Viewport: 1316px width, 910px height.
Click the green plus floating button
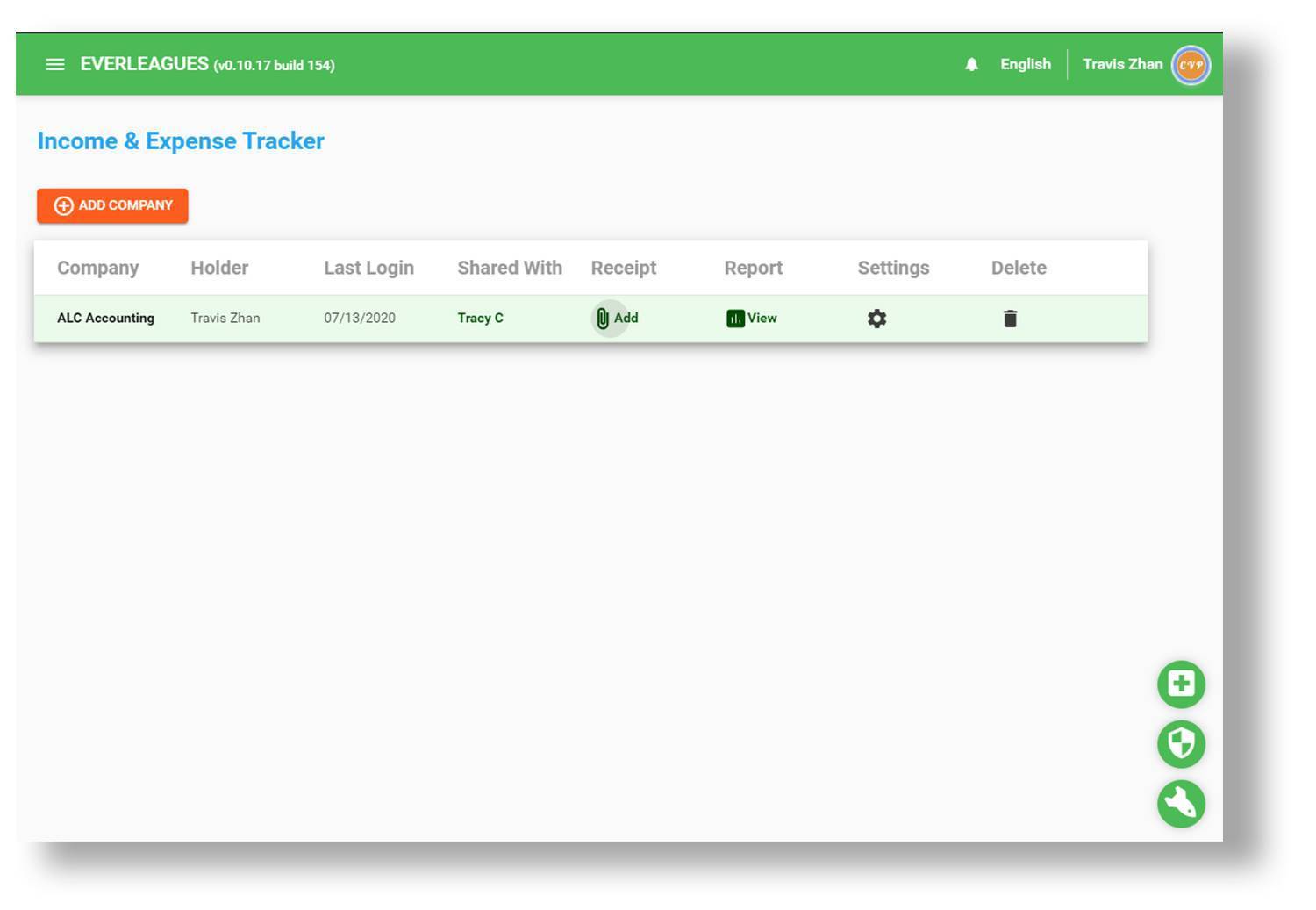[x=1181, y=684]
